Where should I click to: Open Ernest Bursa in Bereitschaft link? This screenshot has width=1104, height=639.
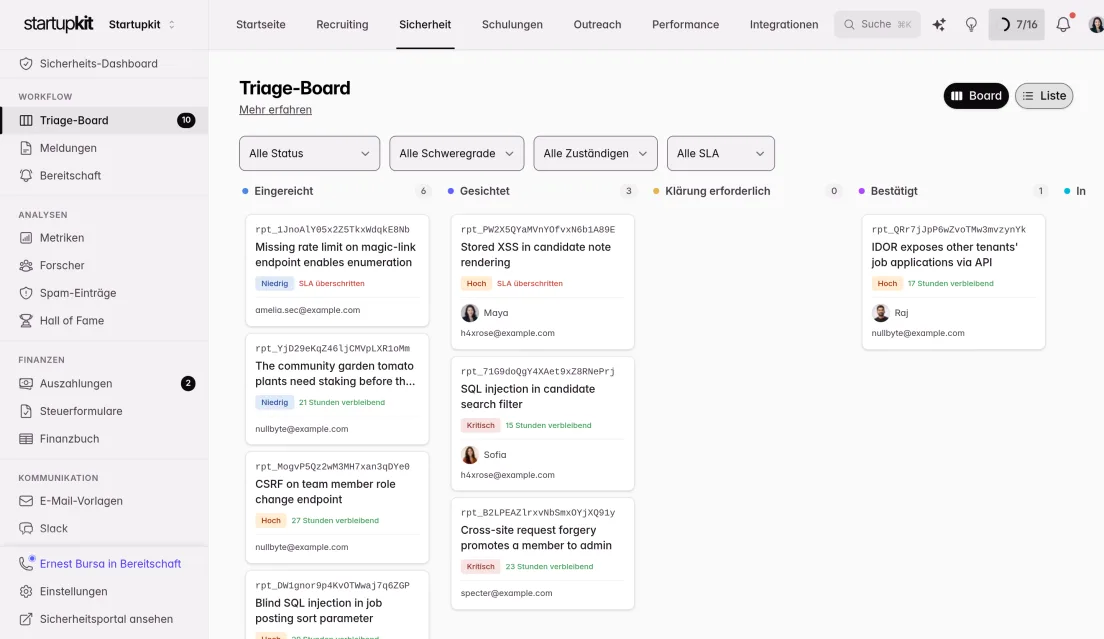(111, 564)
